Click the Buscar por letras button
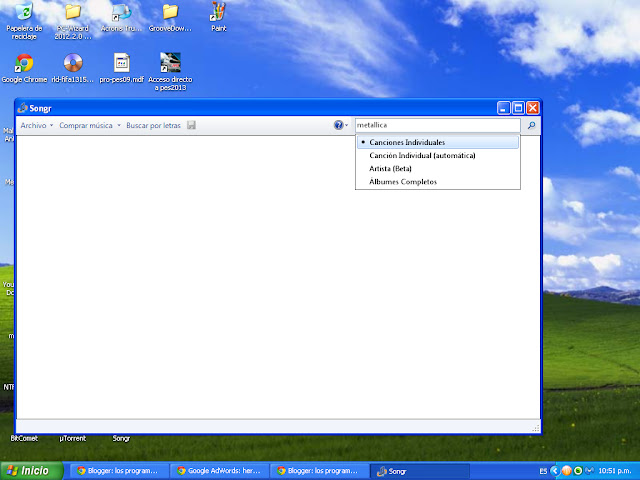 [x=153, y=125]
